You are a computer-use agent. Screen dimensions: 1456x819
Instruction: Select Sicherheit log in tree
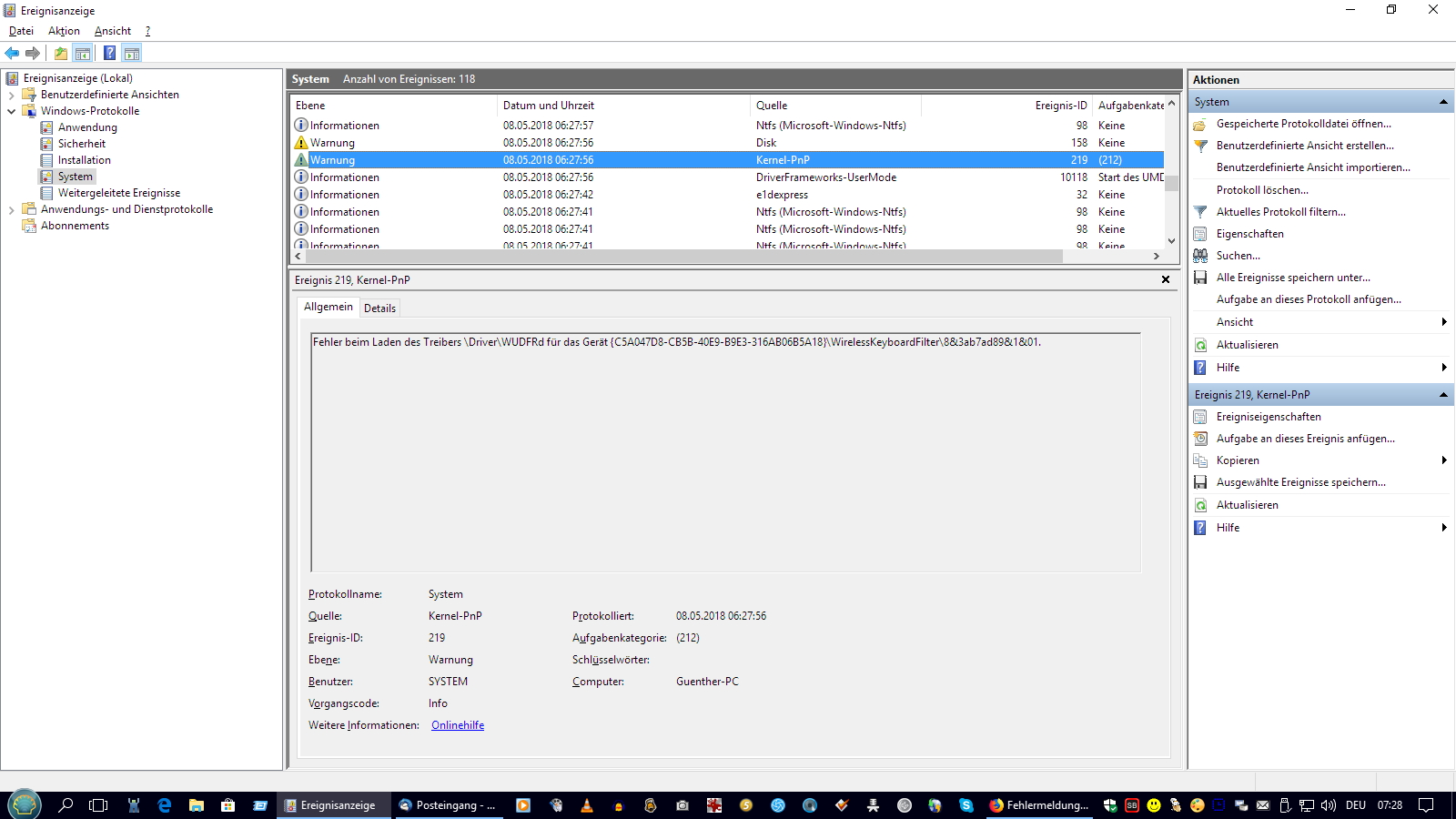82,144
